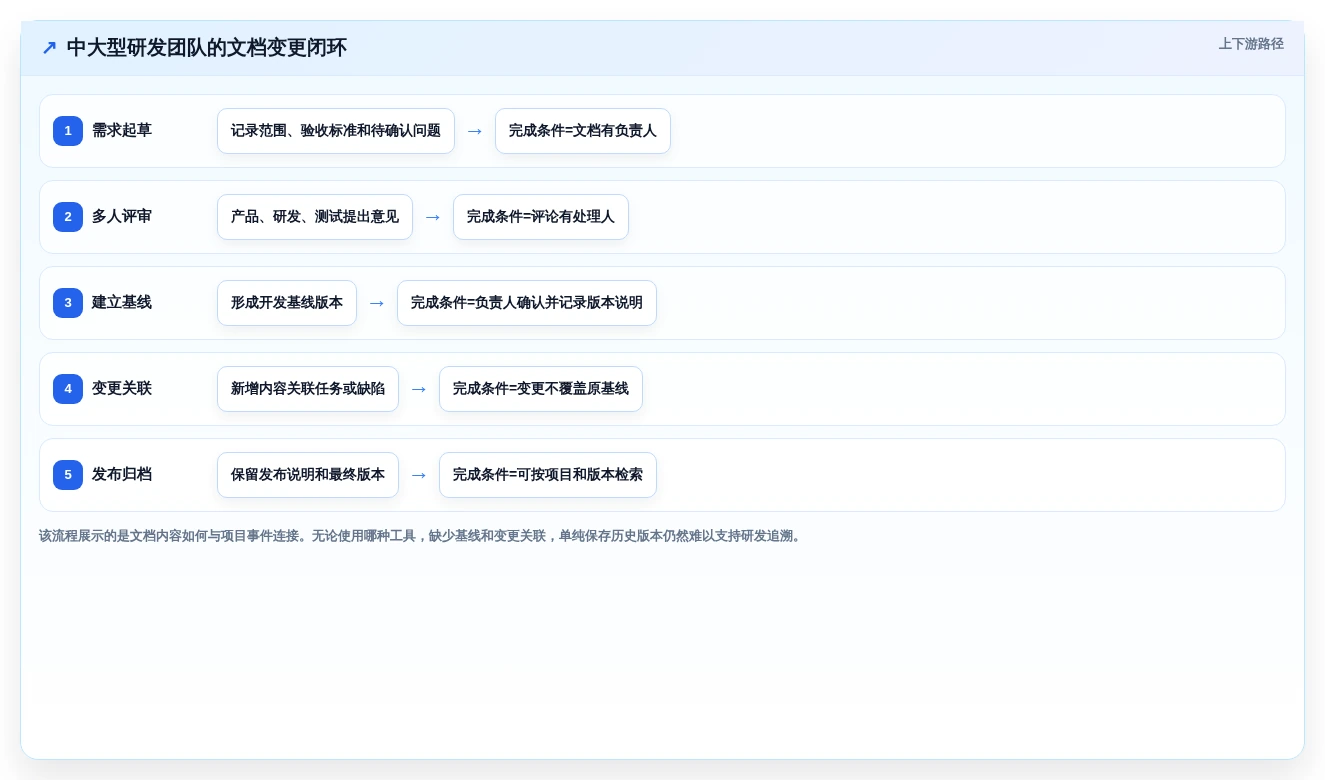Click the 变更关联 step label
Viewport: 1325px width, 780px height.
coord(122,389)
